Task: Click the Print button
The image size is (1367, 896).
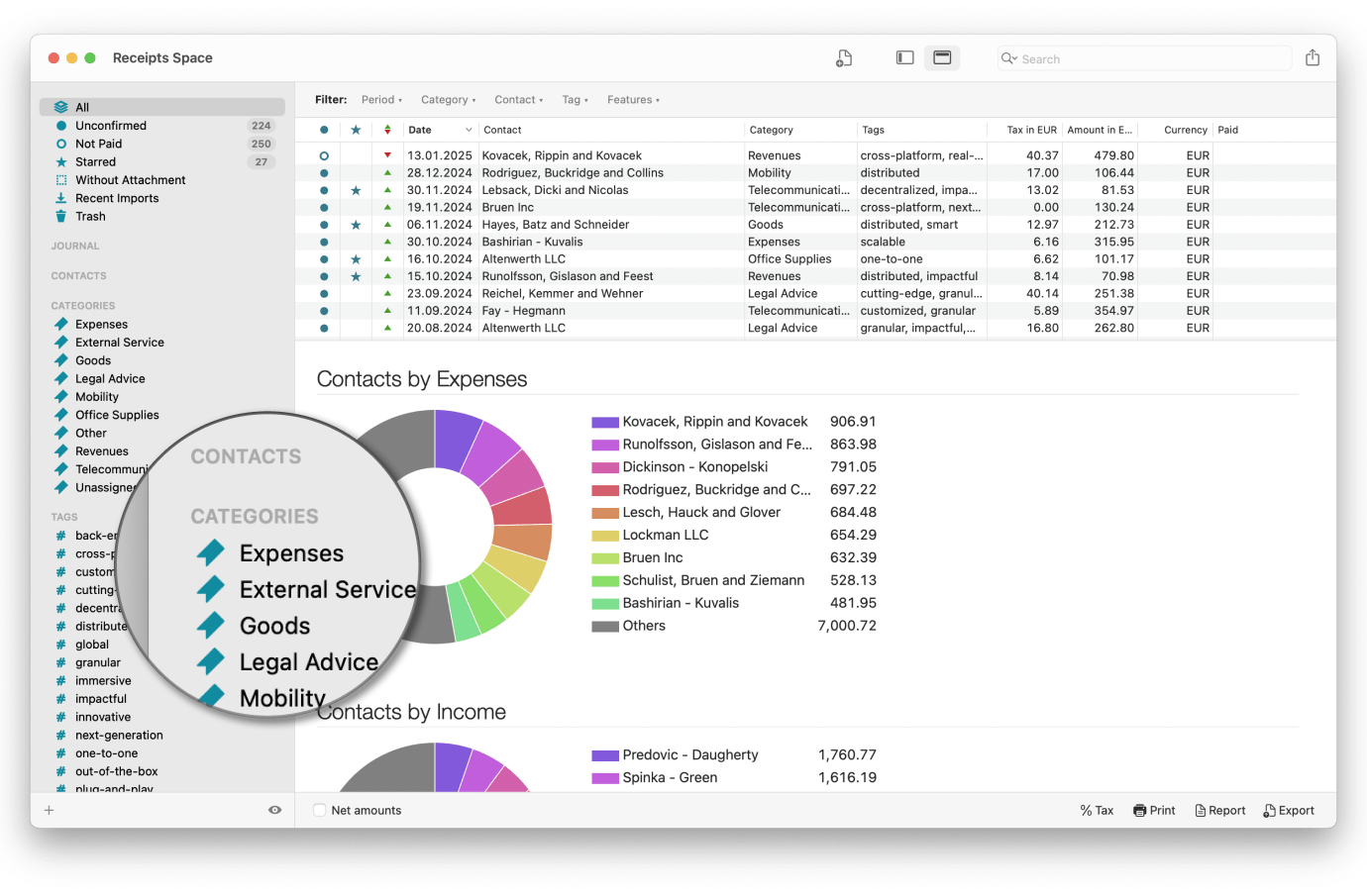Action: click(1154, 810)
